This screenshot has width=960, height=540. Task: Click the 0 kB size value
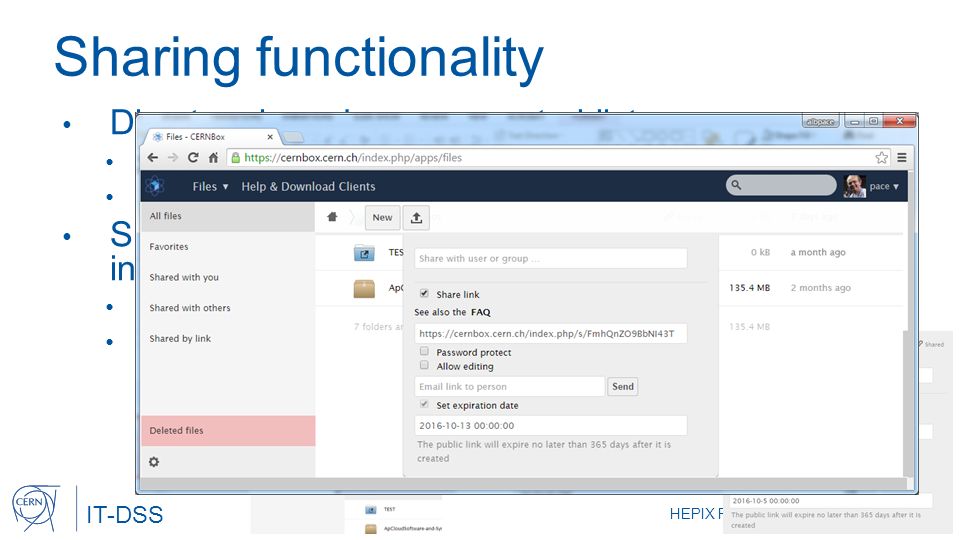[760, 252]
